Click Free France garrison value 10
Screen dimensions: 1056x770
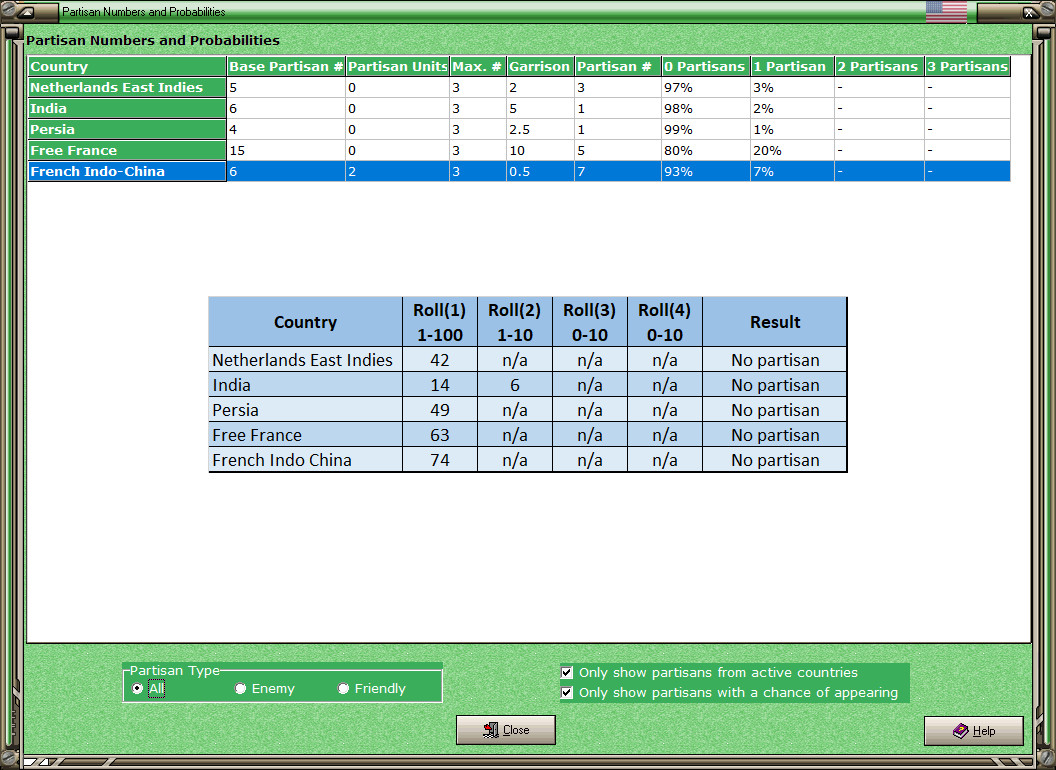coord(540,150)
